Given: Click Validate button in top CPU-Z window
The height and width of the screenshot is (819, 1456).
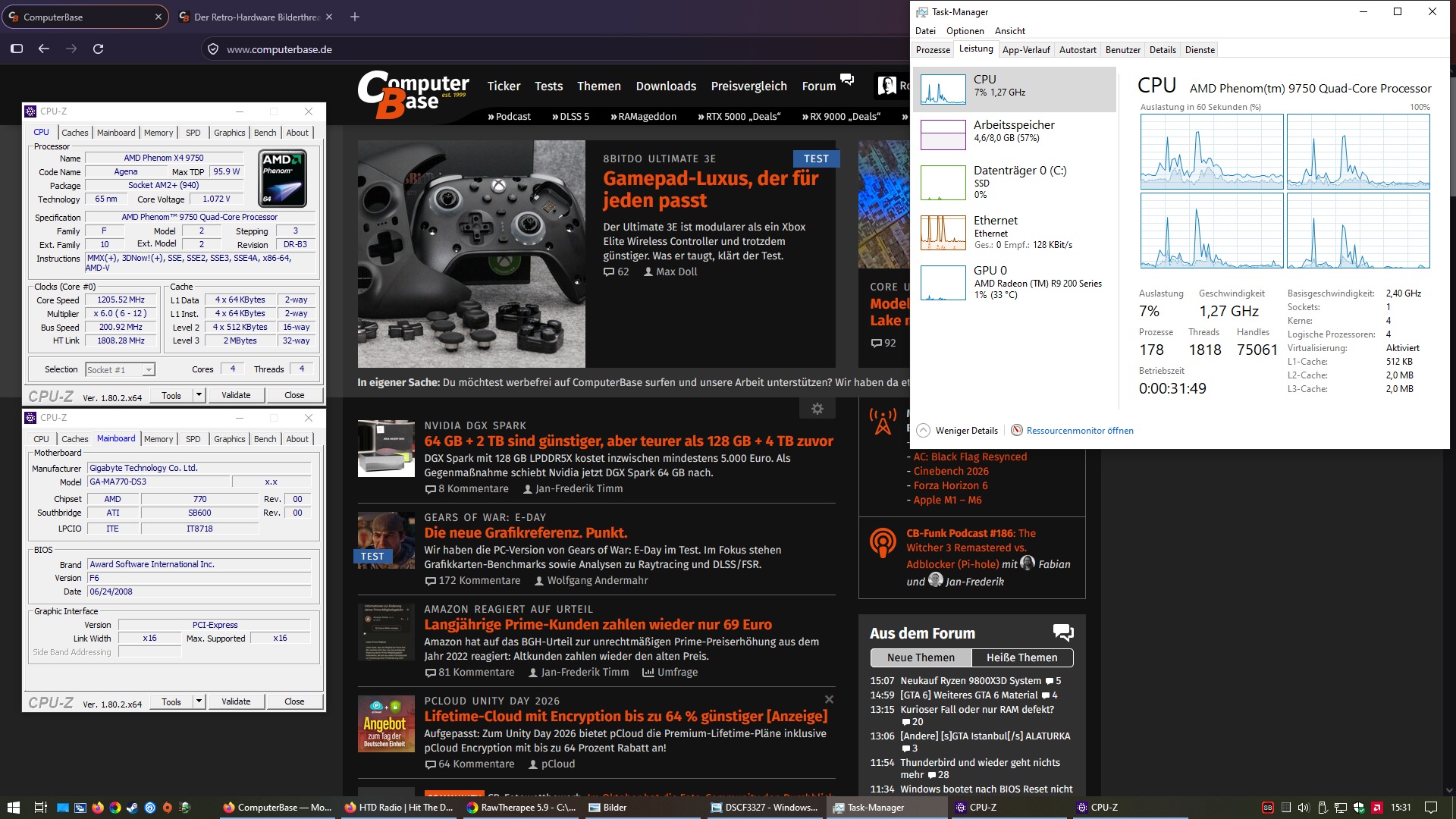Looking at the screenshot, I should pos(236,395).
